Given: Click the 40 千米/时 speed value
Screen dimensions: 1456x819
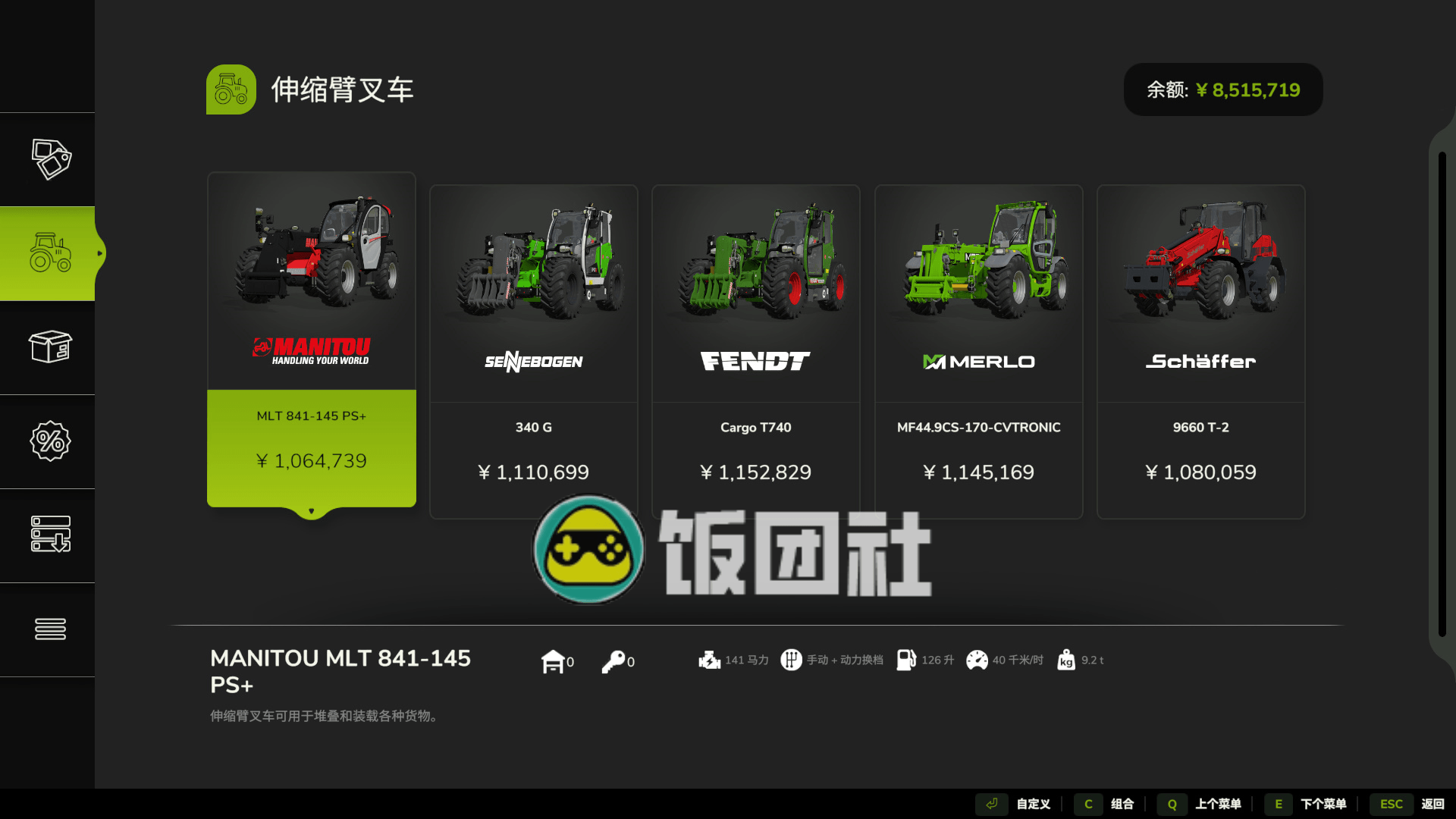Looking at the screenshot, I should coord(1018,661).
